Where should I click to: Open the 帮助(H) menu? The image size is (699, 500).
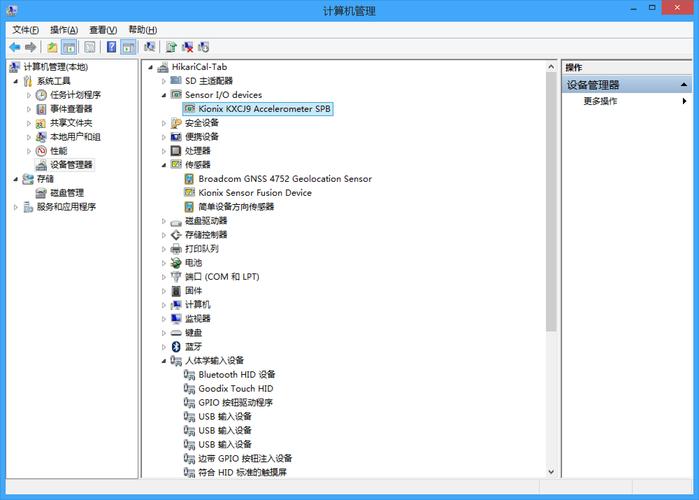coord(143,30)
